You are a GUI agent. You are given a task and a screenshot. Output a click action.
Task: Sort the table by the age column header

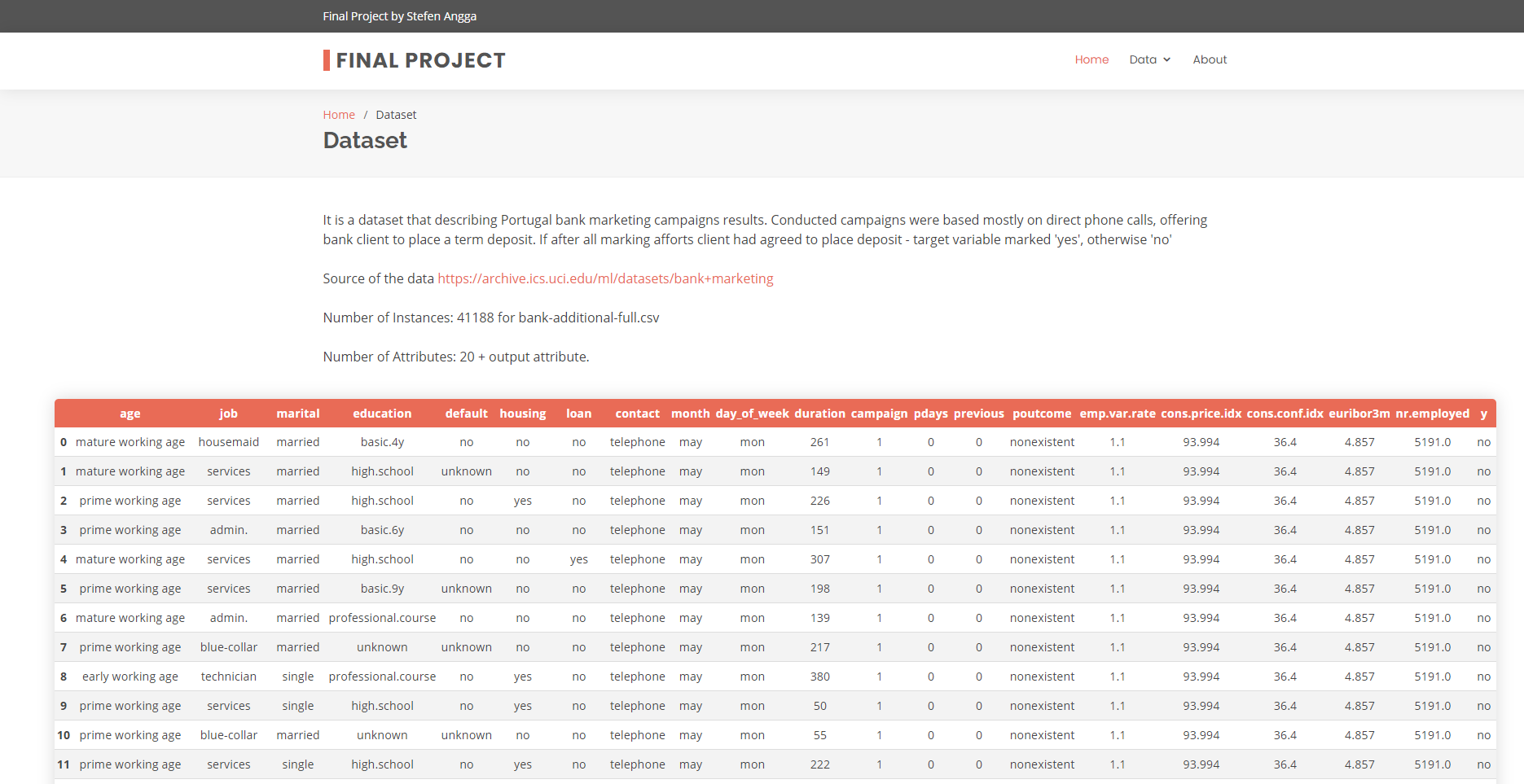(x=130, y=413)
